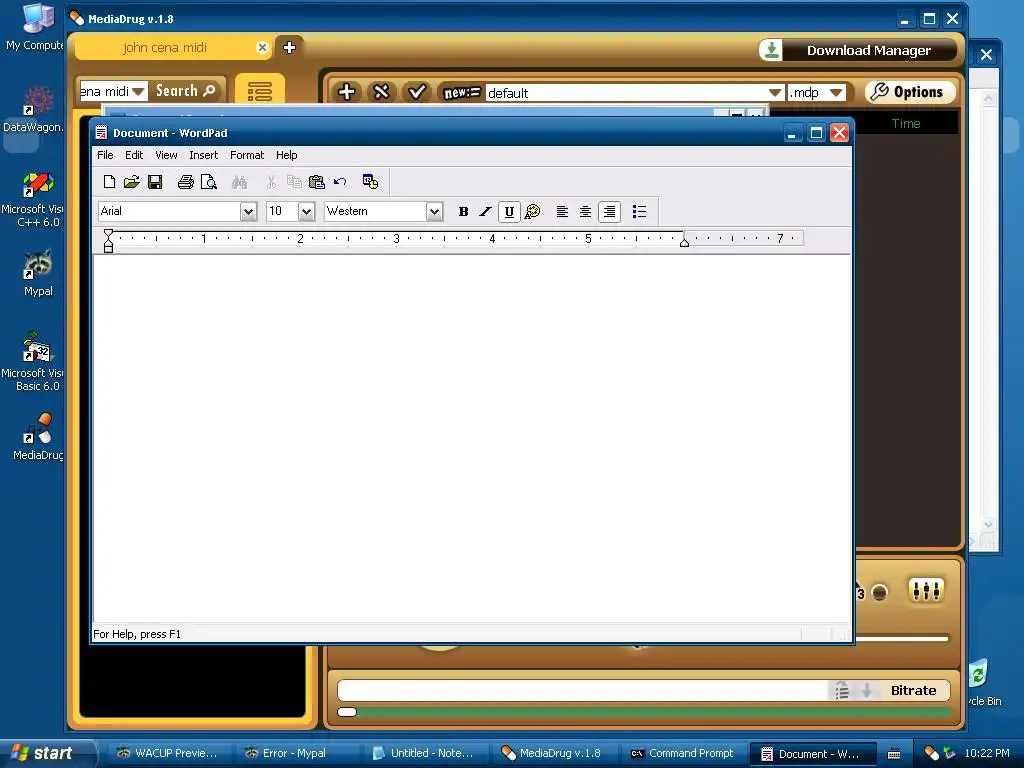The height and width of the screenshot is (768, 1024).
Task: Expand the font size dropdown
Action: pos(306,212)
